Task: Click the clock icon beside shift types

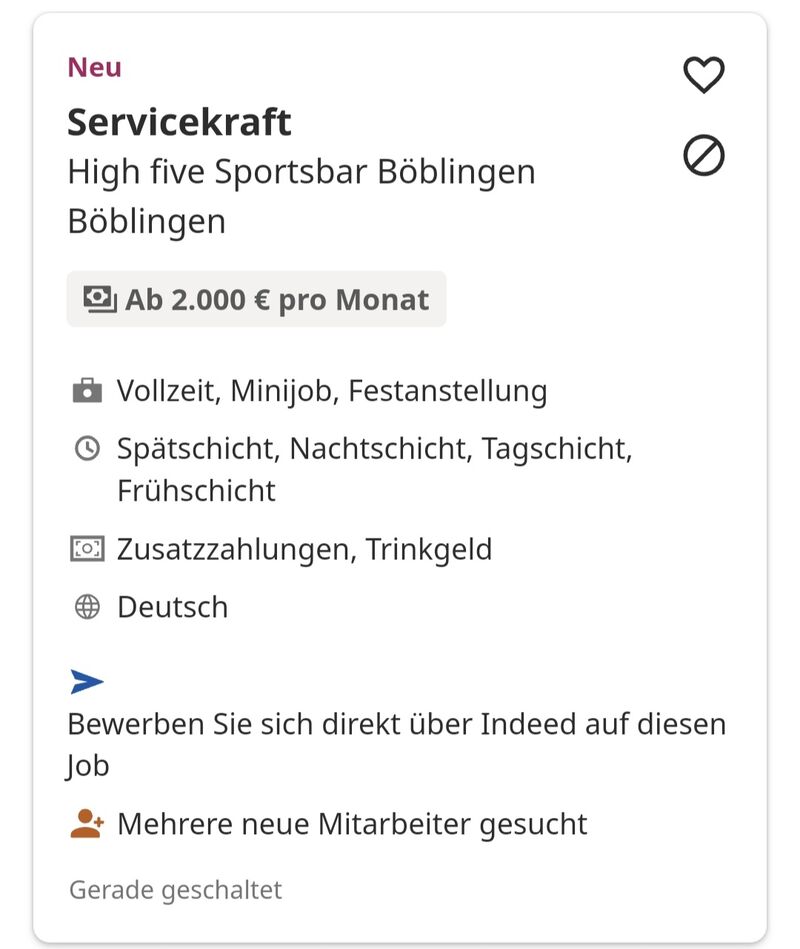Action: pos(88,449)
